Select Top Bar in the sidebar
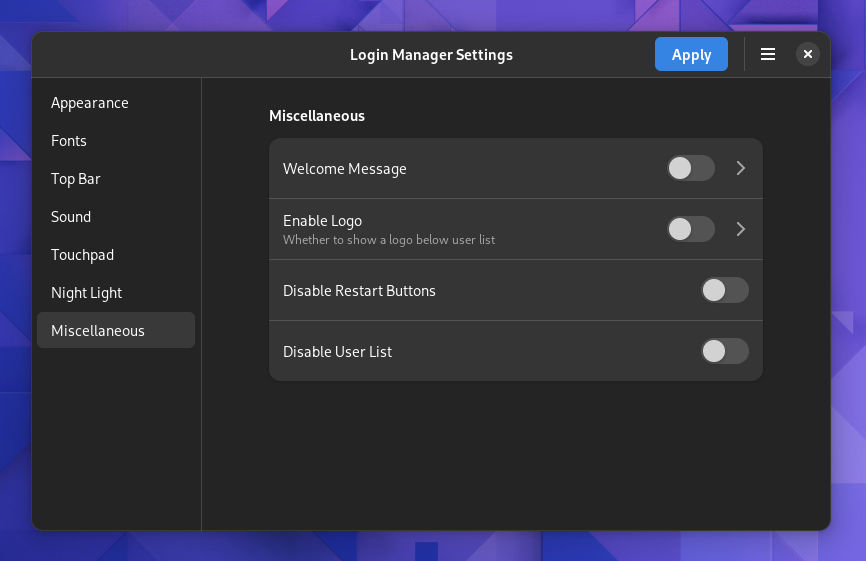The image size is (866, 561). tap(76, 179)
